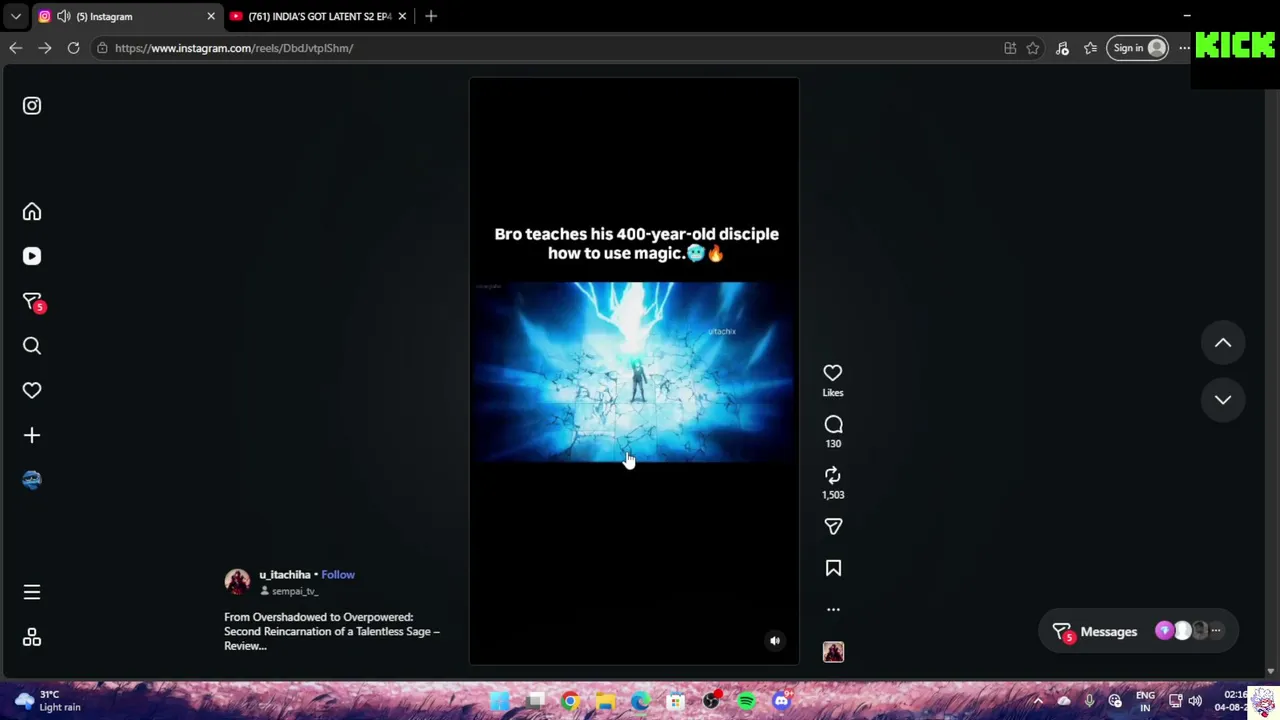Screen dimensions: 1280x720
Task: Open File Explorer from taskbar
Action: pos(605,701)
